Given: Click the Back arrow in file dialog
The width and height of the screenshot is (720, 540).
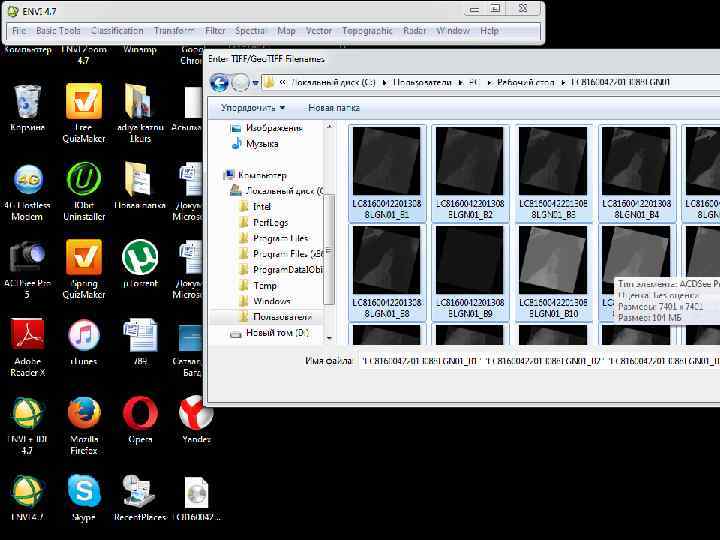Looking at the screenshot, I should pos(219,83).
